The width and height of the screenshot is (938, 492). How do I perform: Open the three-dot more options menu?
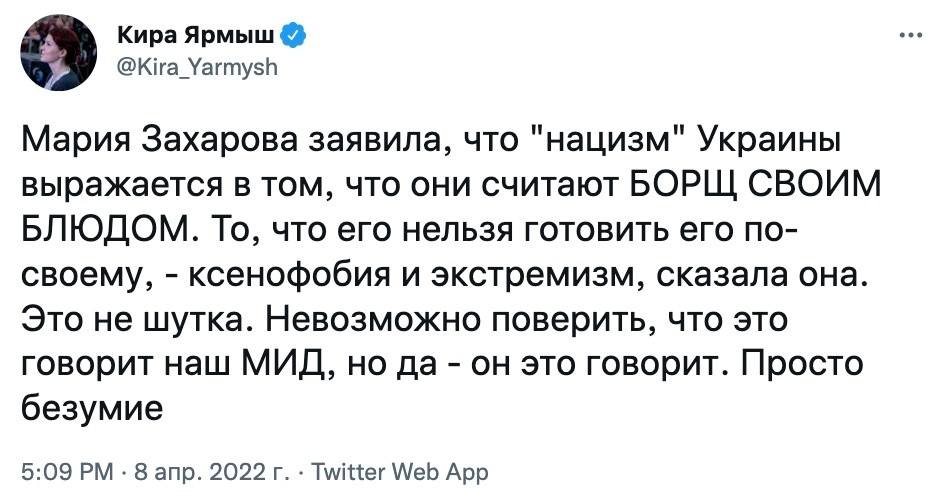[x=910, y=37]
